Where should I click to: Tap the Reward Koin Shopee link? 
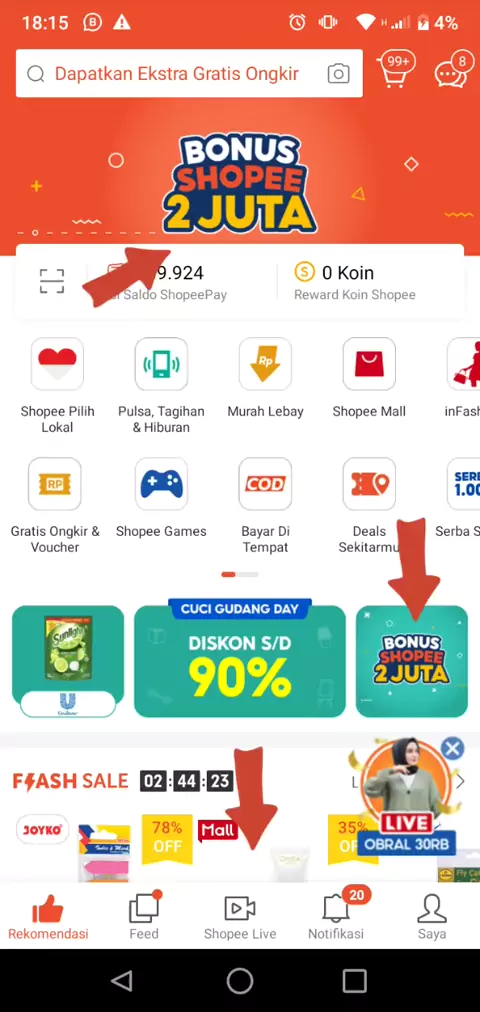click(x=355, y=295)
